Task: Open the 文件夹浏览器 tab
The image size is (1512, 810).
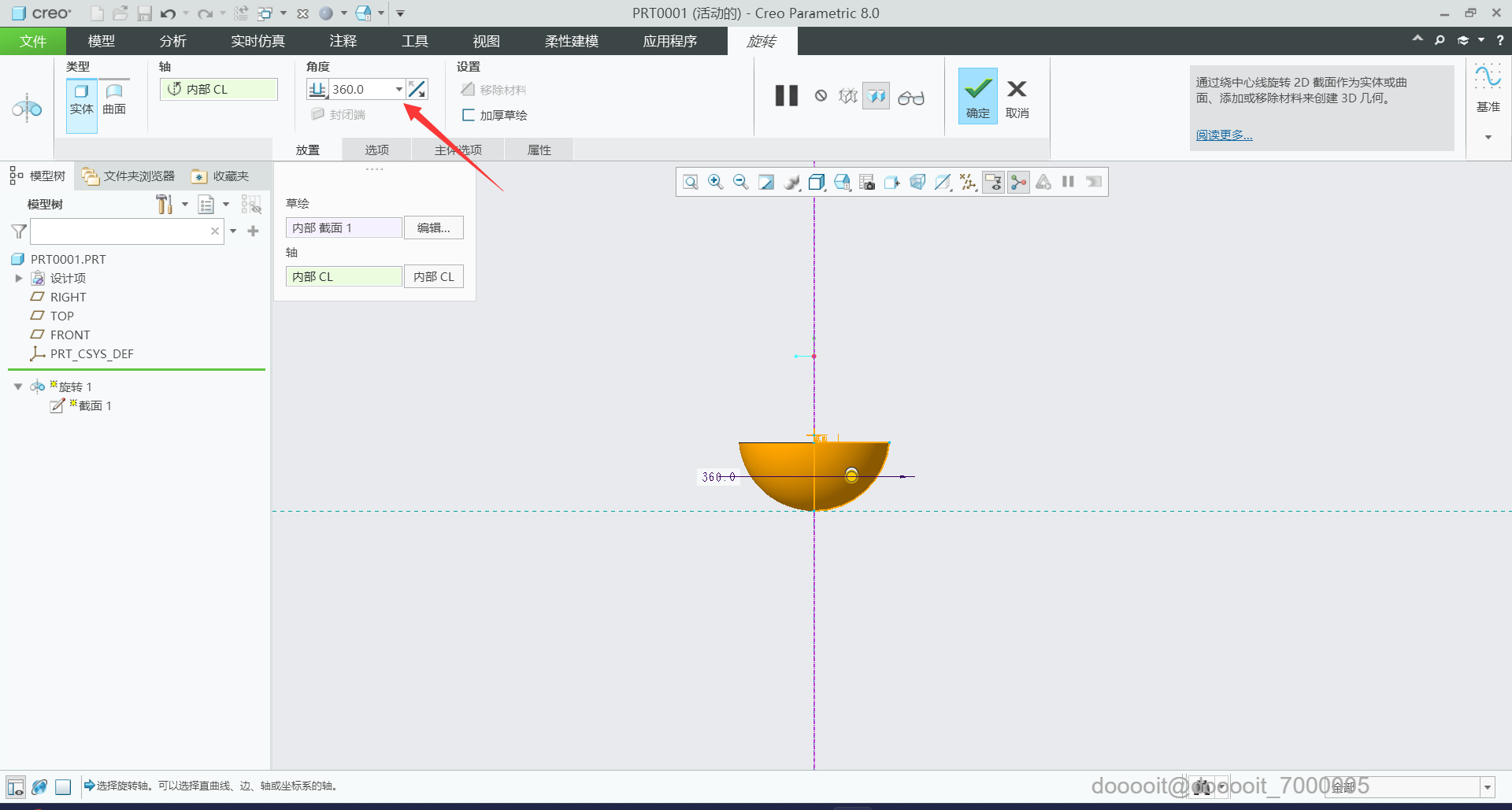Action: (128, 176)
